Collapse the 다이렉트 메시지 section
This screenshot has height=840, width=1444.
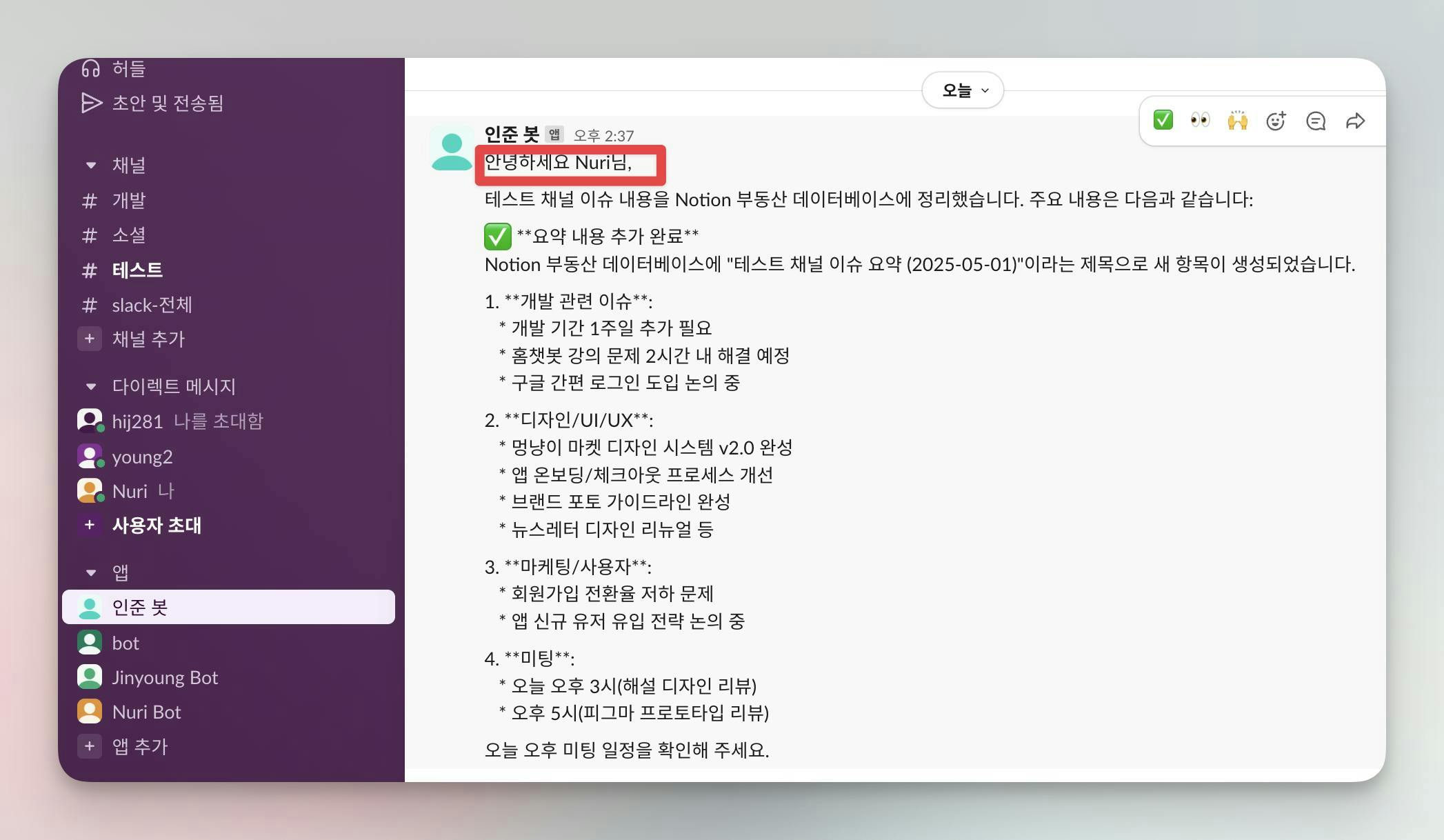(x=91, y=386)
